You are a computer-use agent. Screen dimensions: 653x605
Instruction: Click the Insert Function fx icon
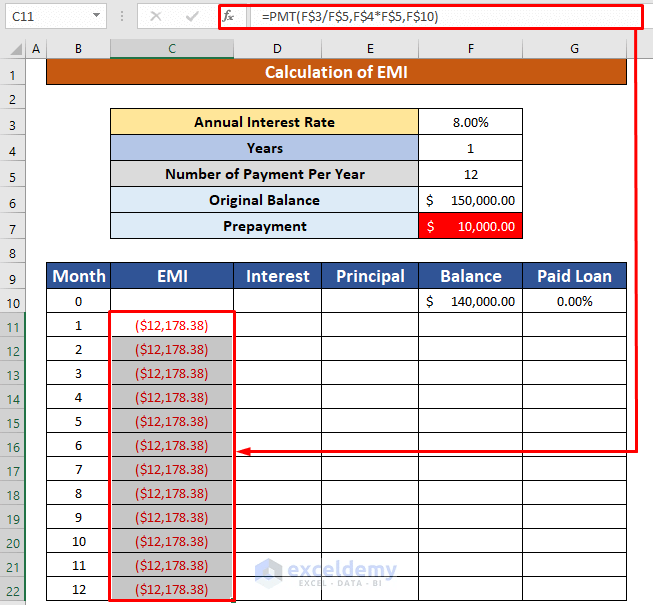tap(228, 17)
